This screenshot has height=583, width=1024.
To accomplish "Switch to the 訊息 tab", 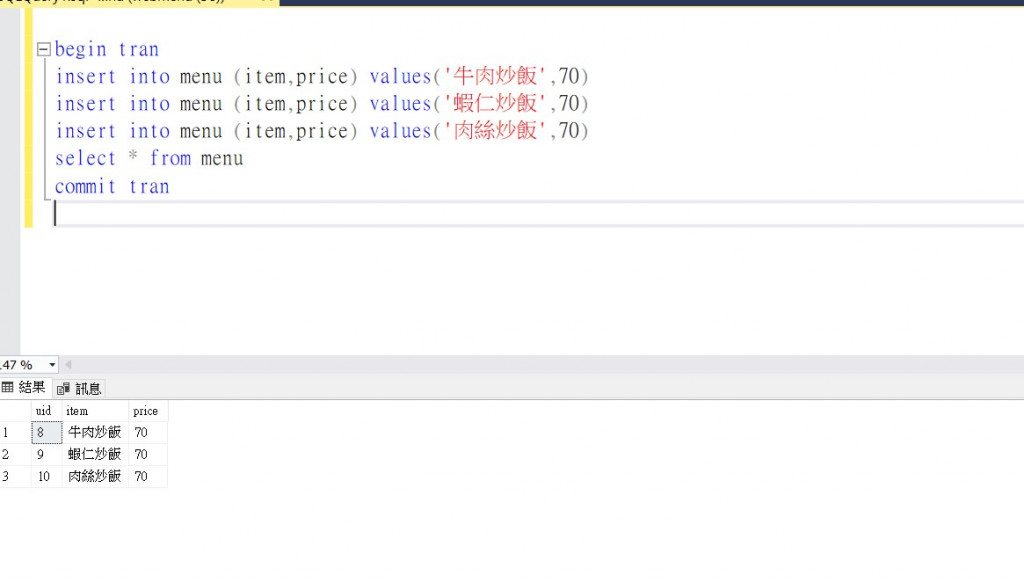I will pyautogui.click(x=79, y=389).
